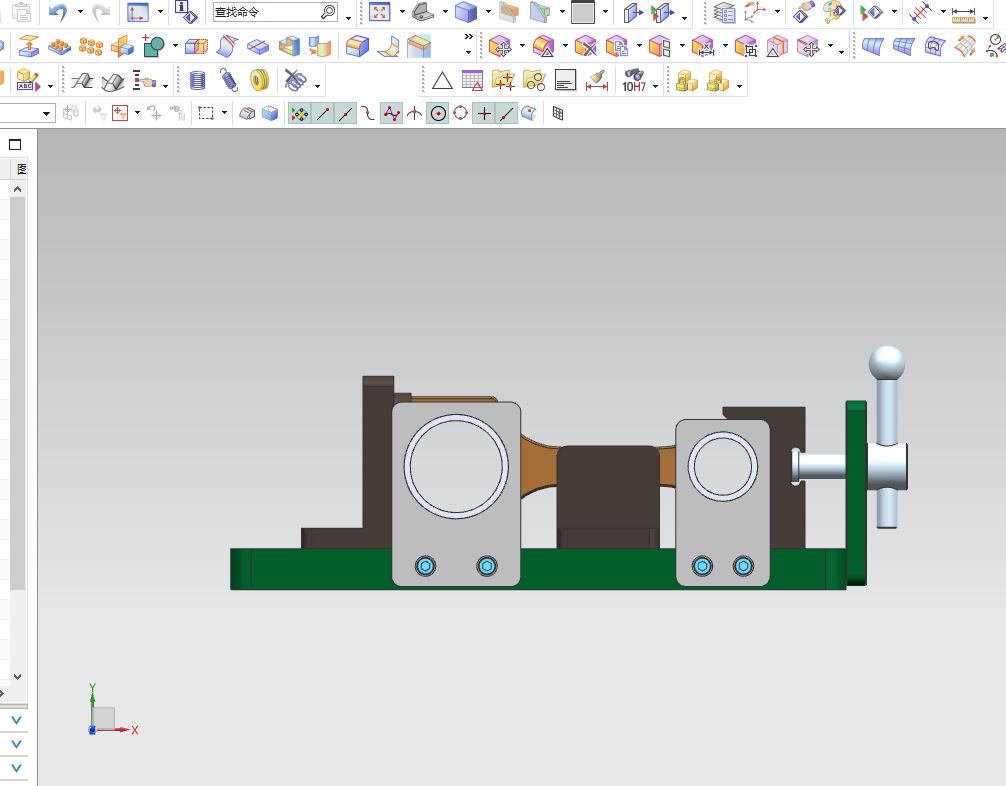Click the delete spring icon
Screen dimensions: 1006x786
295,80
